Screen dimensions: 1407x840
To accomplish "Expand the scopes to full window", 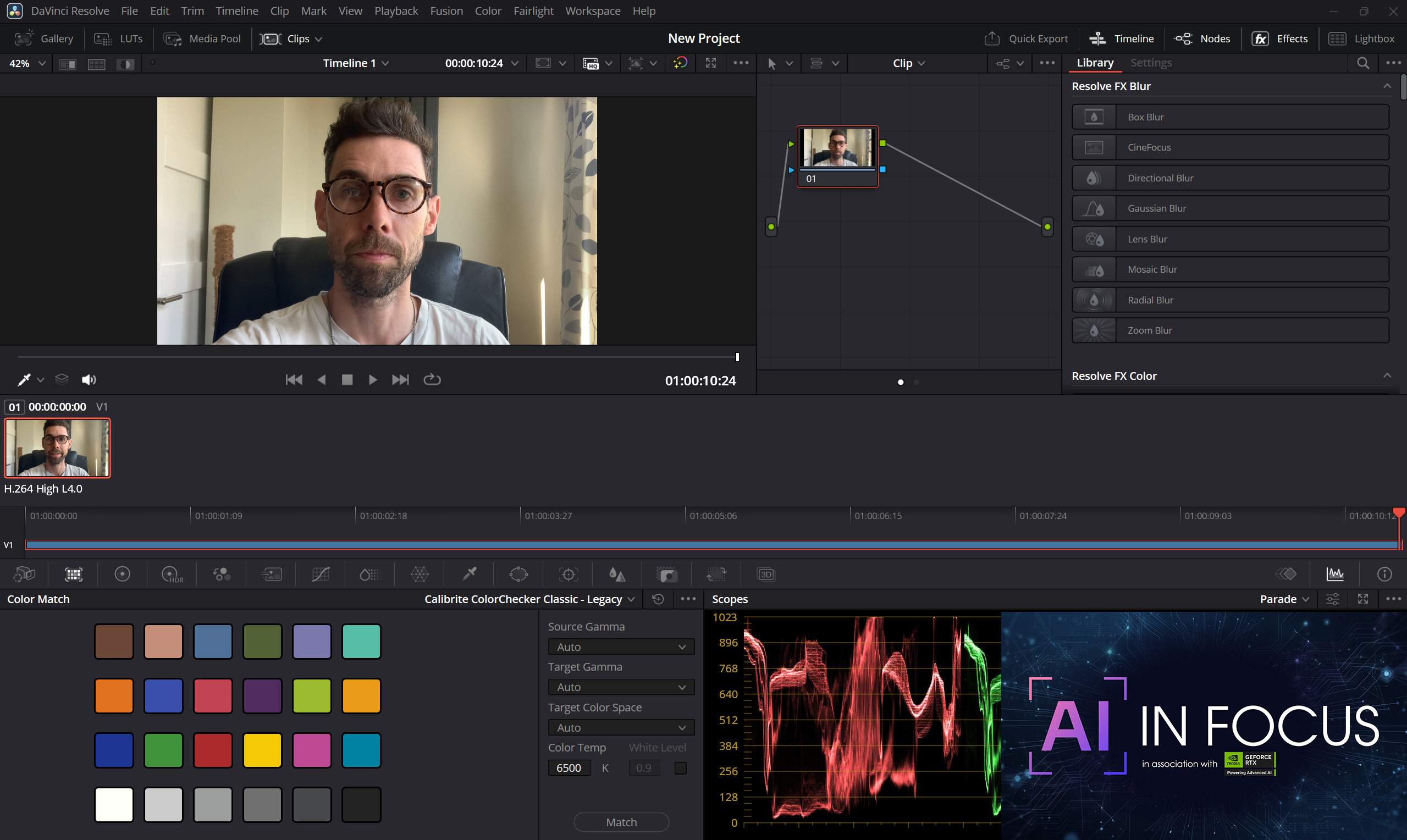I will 1363,599.
